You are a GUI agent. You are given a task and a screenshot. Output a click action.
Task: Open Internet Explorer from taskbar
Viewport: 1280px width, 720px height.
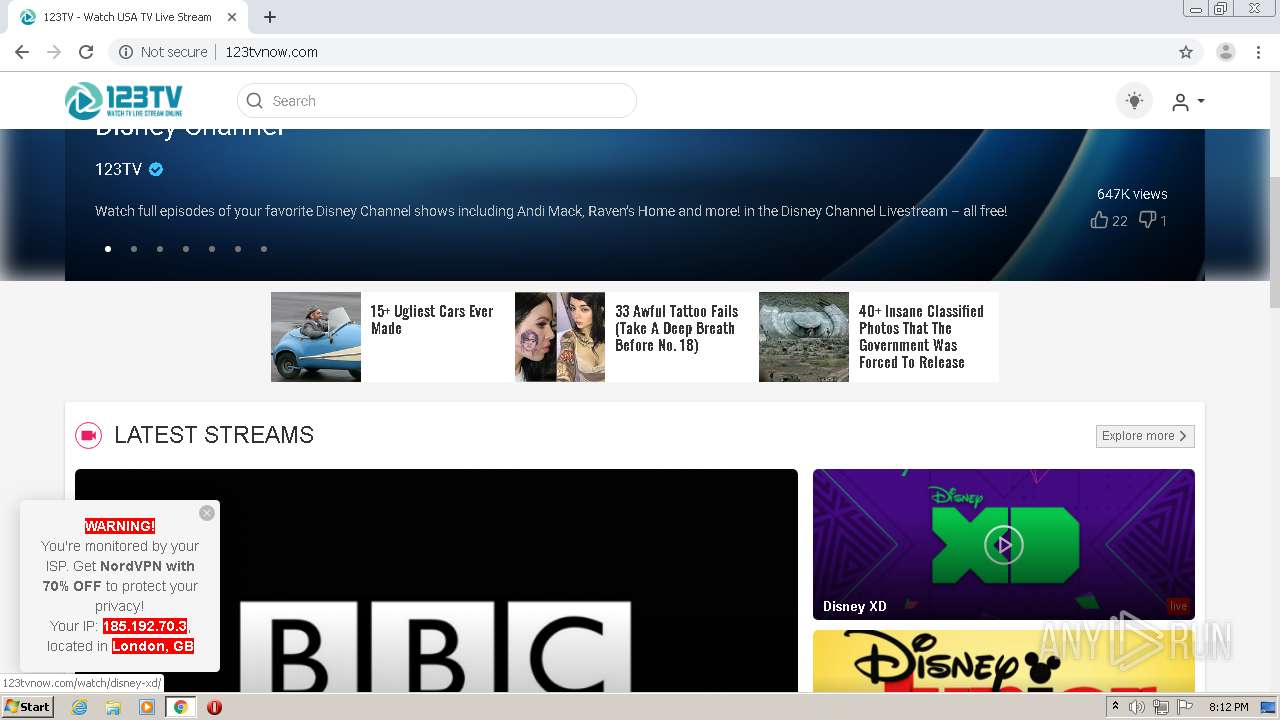[80, 707]
